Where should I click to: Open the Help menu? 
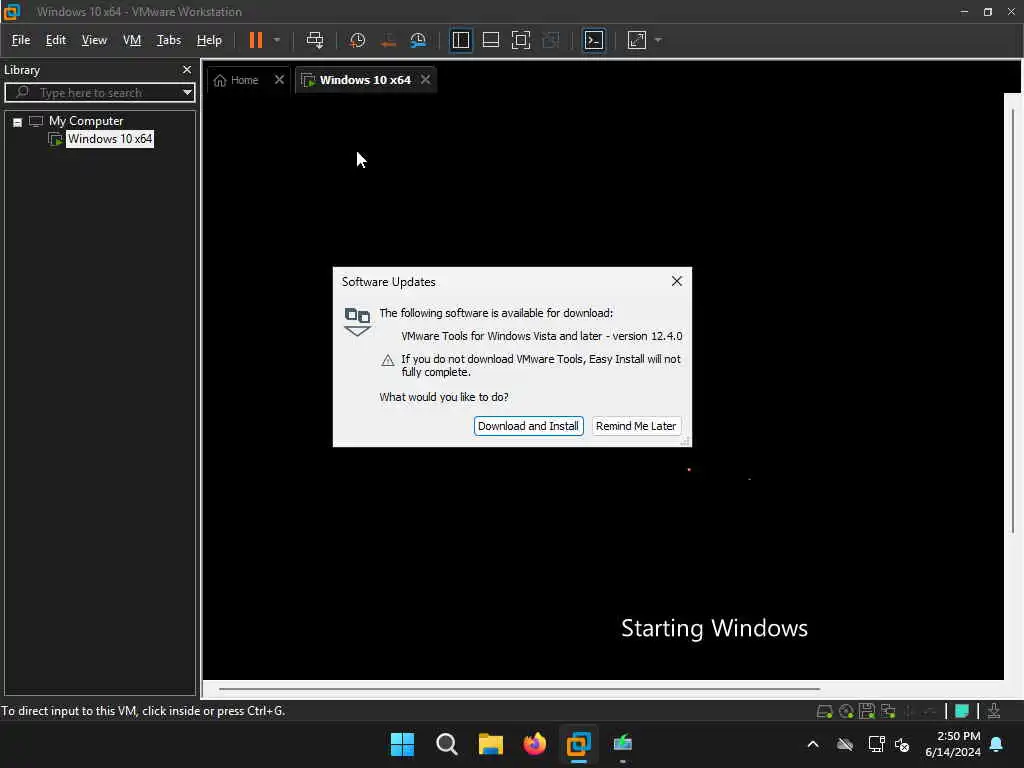pyautogui.click(x=209, y=40)
